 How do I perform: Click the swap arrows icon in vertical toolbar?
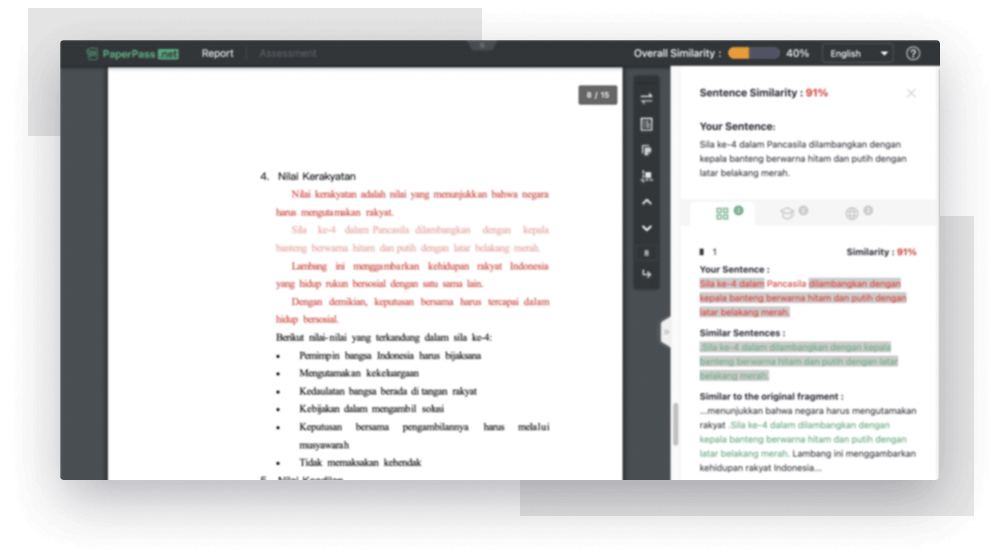tap(646, 98)
